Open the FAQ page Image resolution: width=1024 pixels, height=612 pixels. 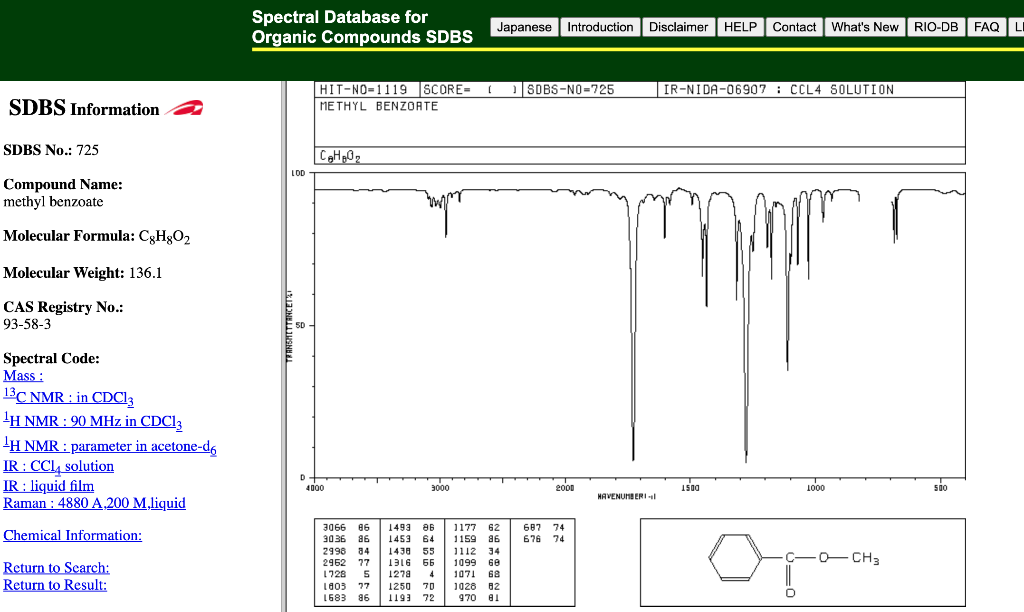point(986,27)
